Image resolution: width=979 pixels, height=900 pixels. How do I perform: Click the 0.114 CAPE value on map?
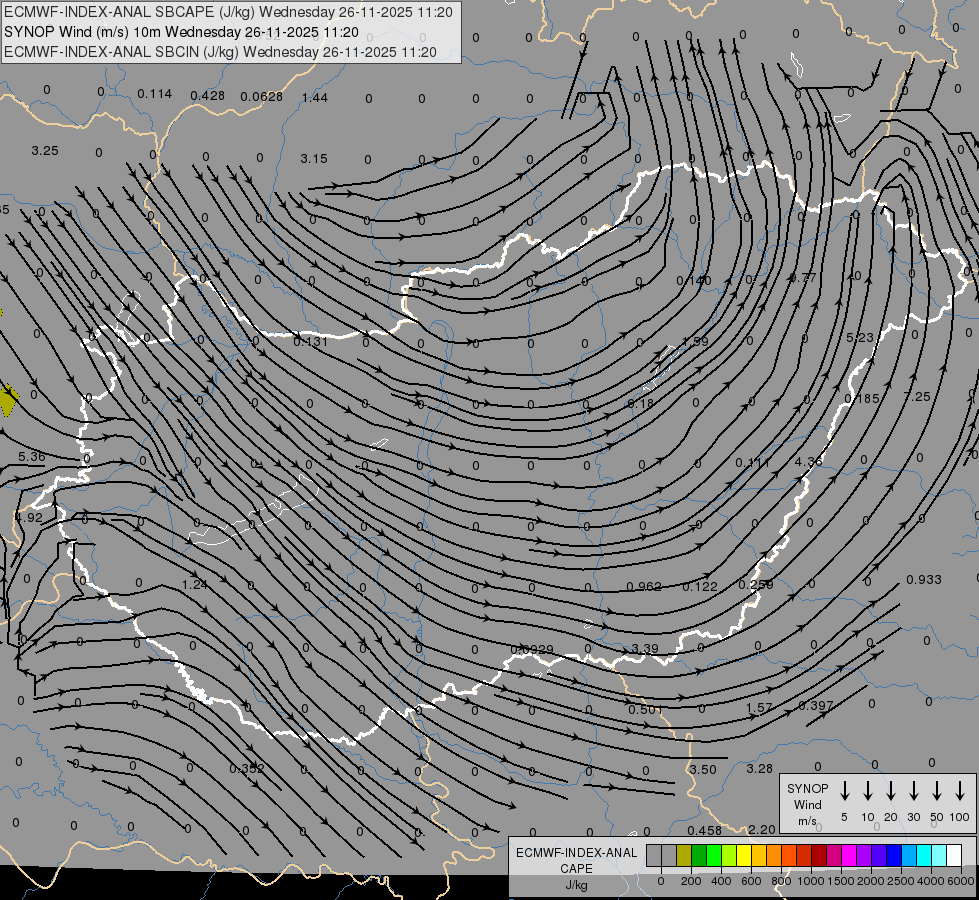tap(154, 94)
